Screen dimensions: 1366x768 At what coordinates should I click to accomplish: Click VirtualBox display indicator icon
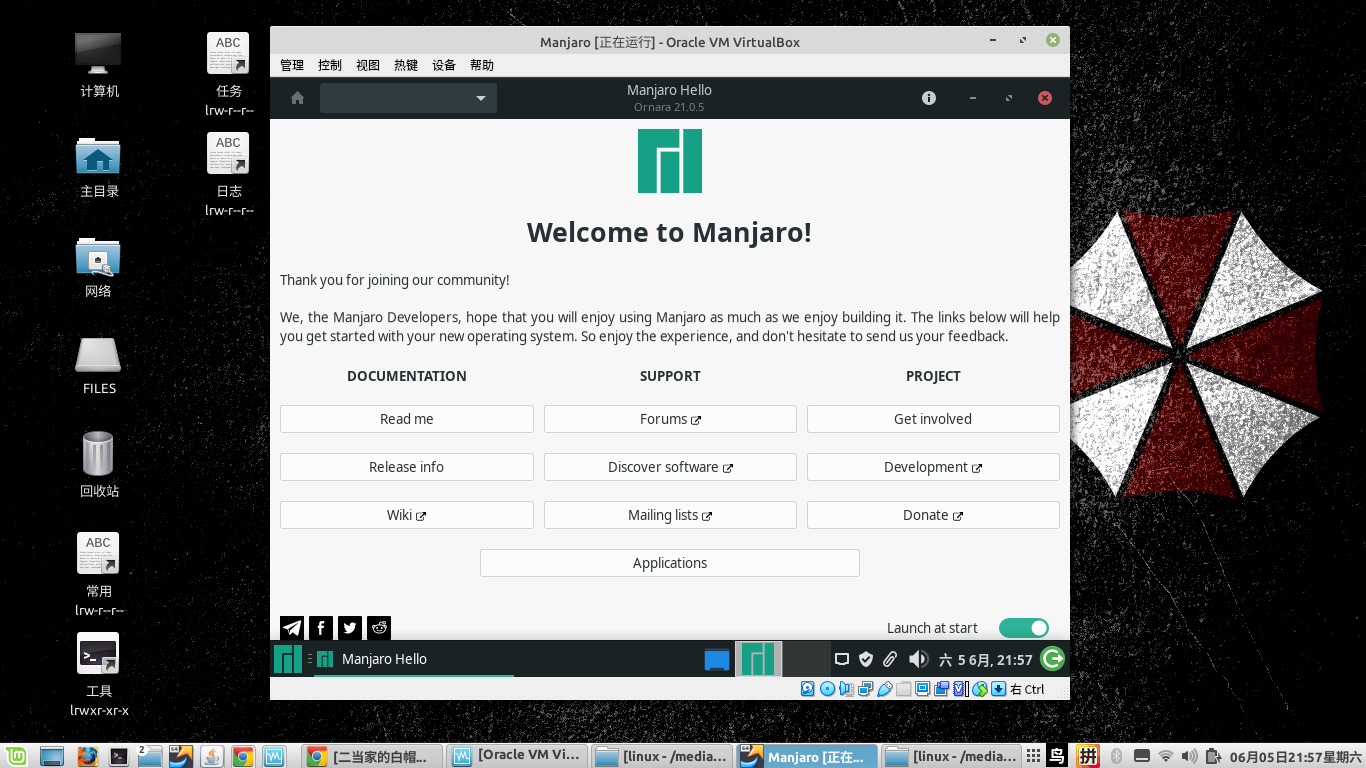coord(922,689)
